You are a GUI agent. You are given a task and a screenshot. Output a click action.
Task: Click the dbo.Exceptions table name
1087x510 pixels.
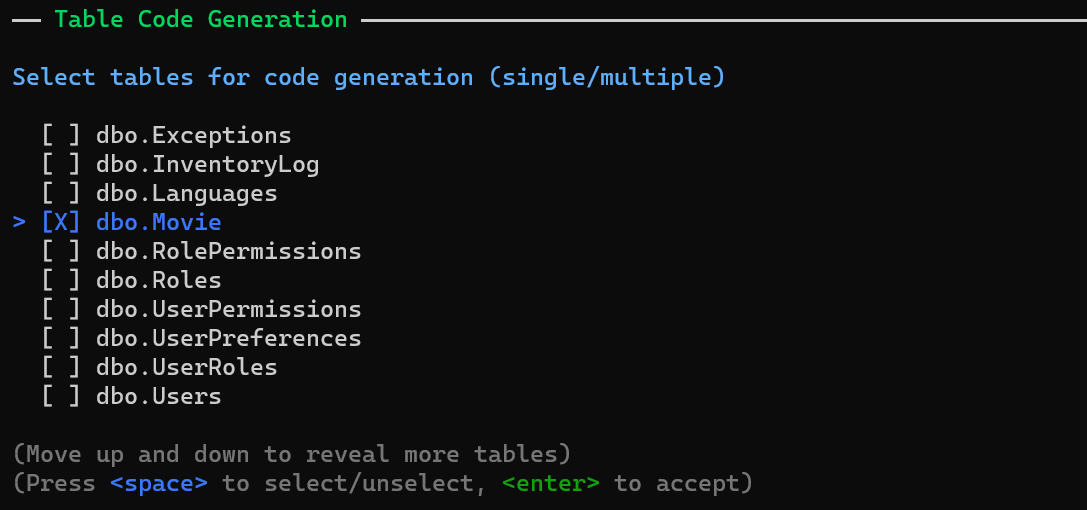[193, 135]
